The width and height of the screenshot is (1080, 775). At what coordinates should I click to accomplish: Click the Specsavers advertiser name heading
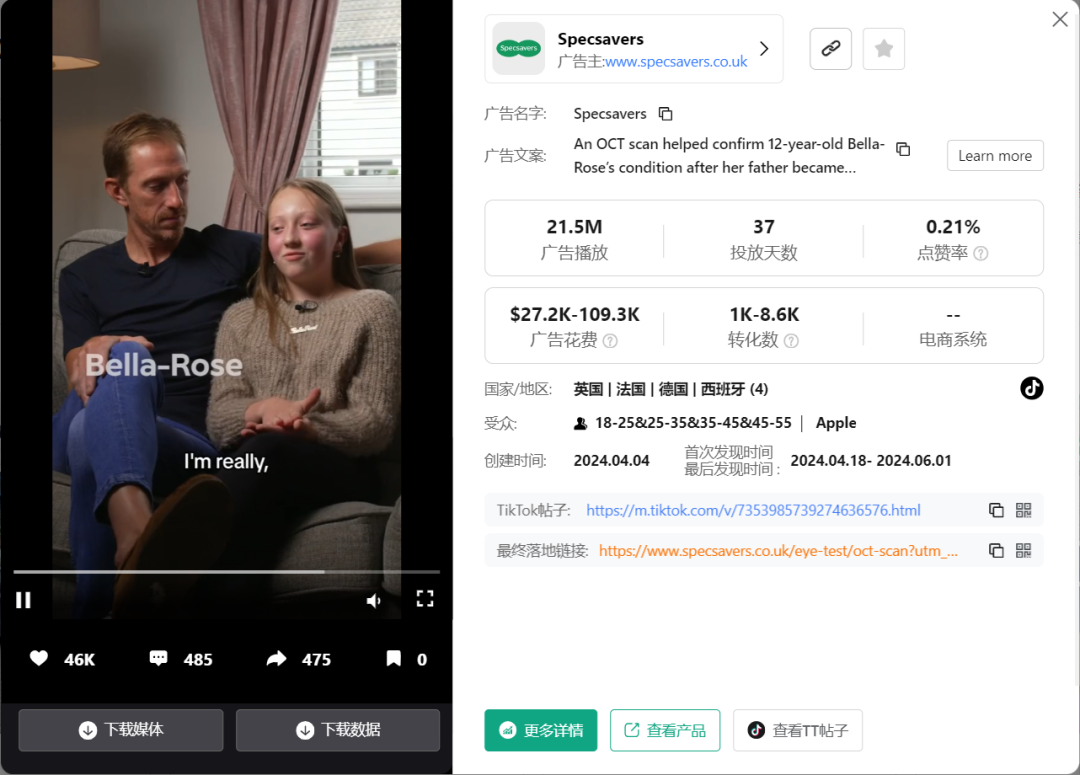pos(601,39)
